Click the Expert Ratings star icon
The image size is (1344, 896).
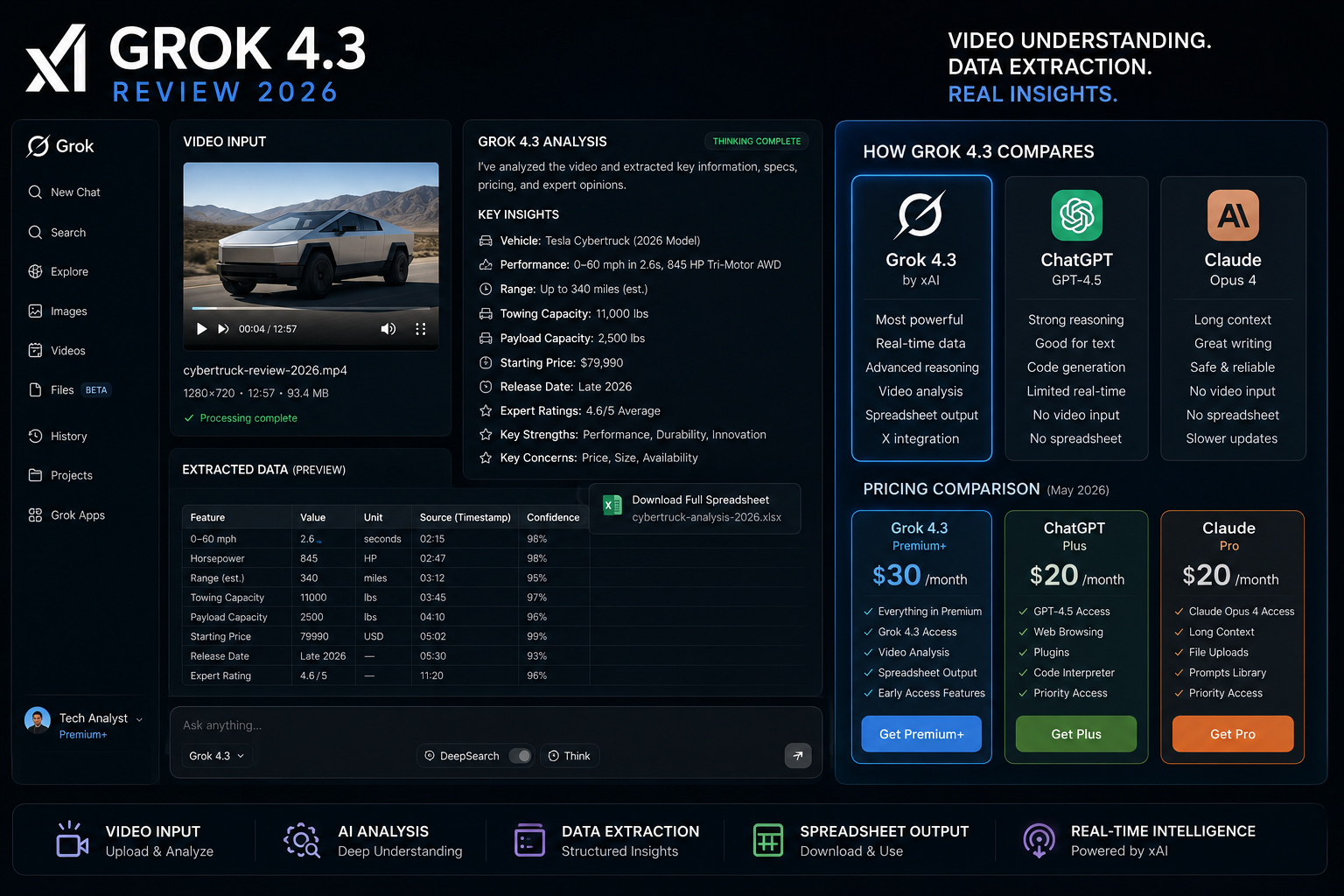pos(486,410)
